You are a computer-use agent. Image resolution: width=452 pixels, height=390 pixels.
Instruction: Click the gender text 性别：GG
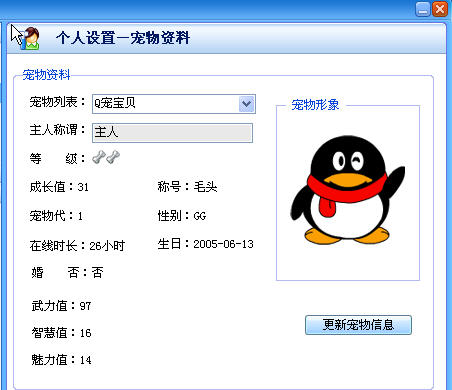coord(182,216)
